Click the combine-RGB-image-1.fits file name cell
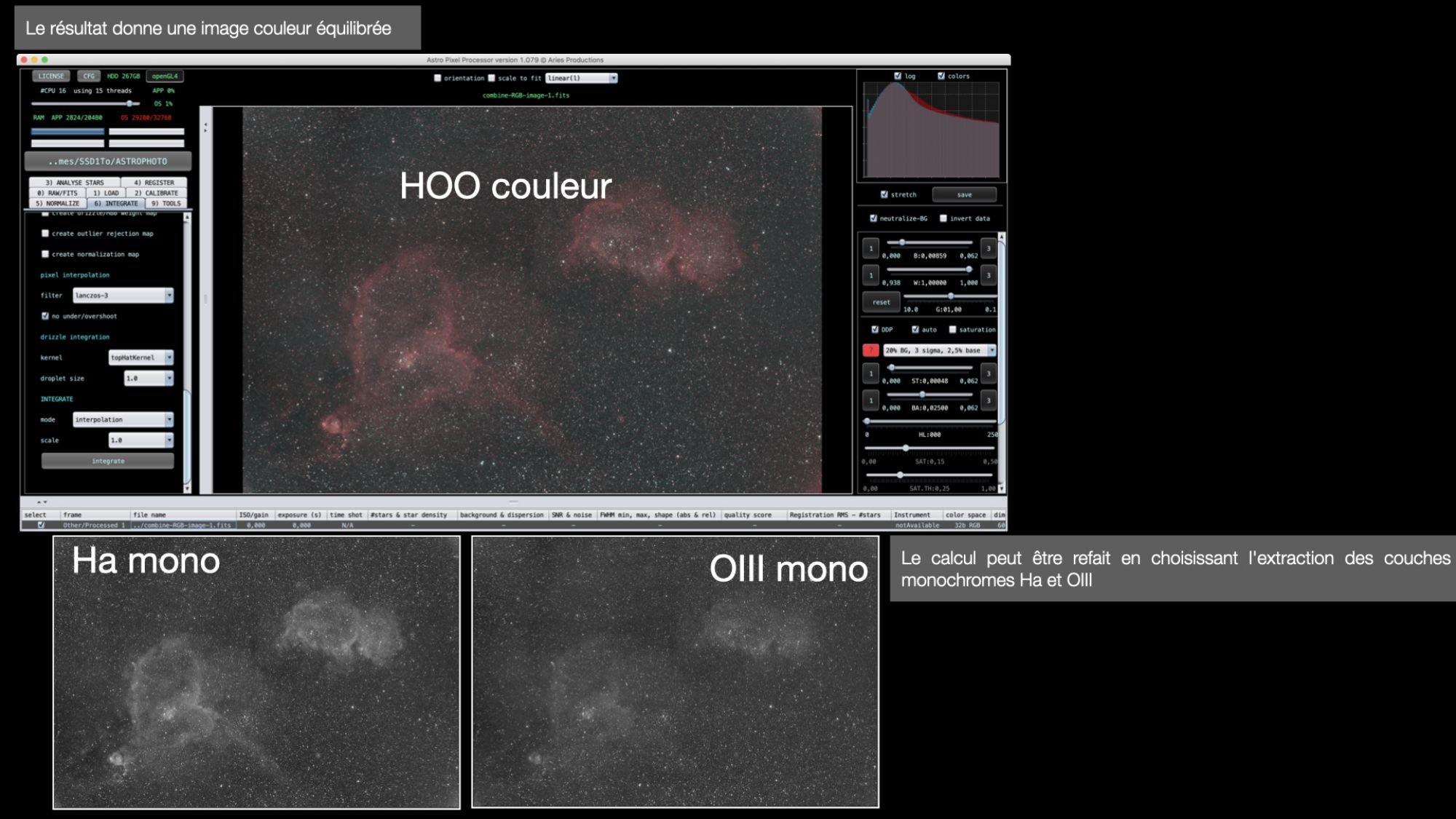The image size is (1456, 819). 183,525
